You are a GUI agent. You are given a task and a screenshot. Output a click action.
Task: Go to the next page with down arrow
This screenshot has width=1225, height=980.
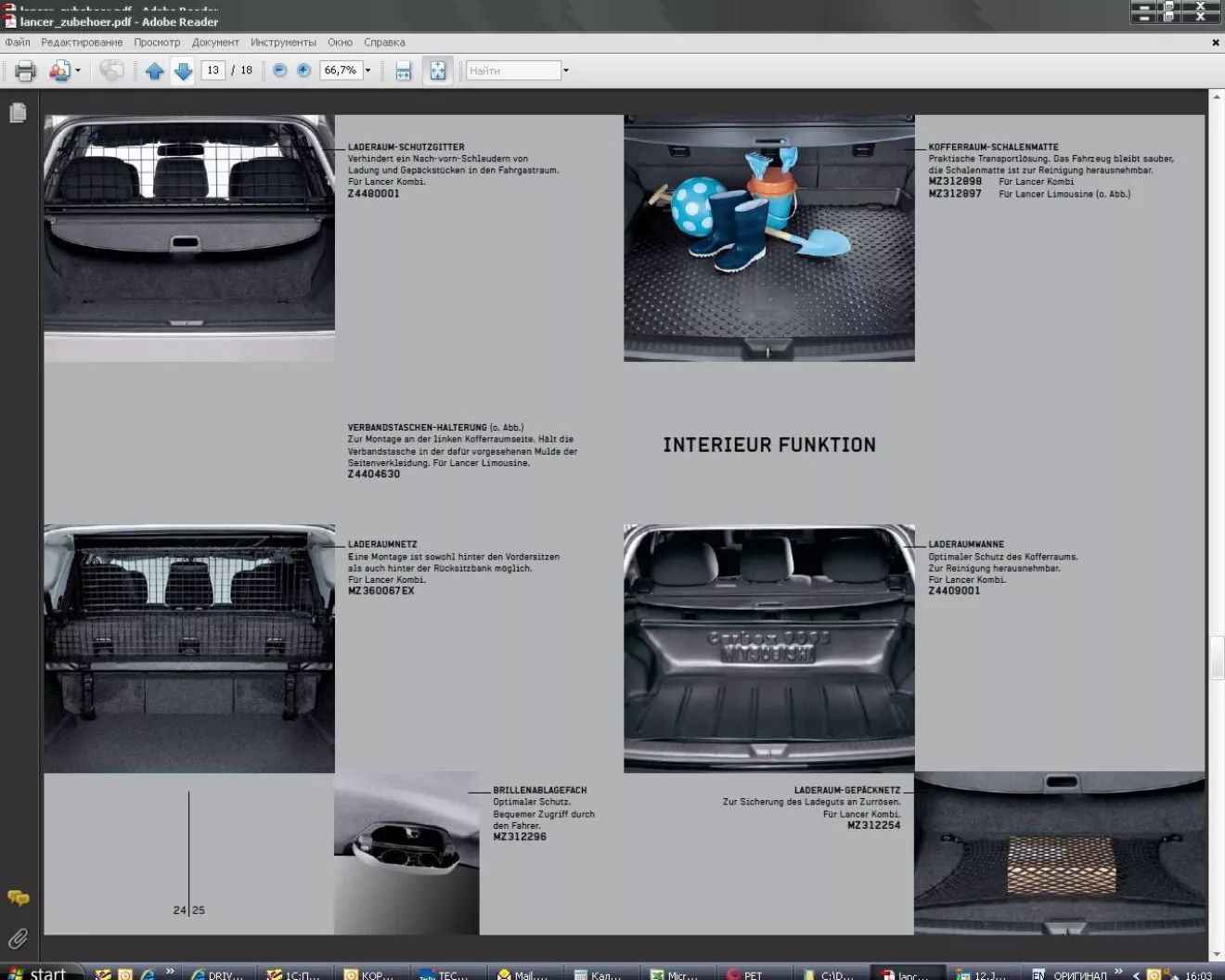click(184, 71)
